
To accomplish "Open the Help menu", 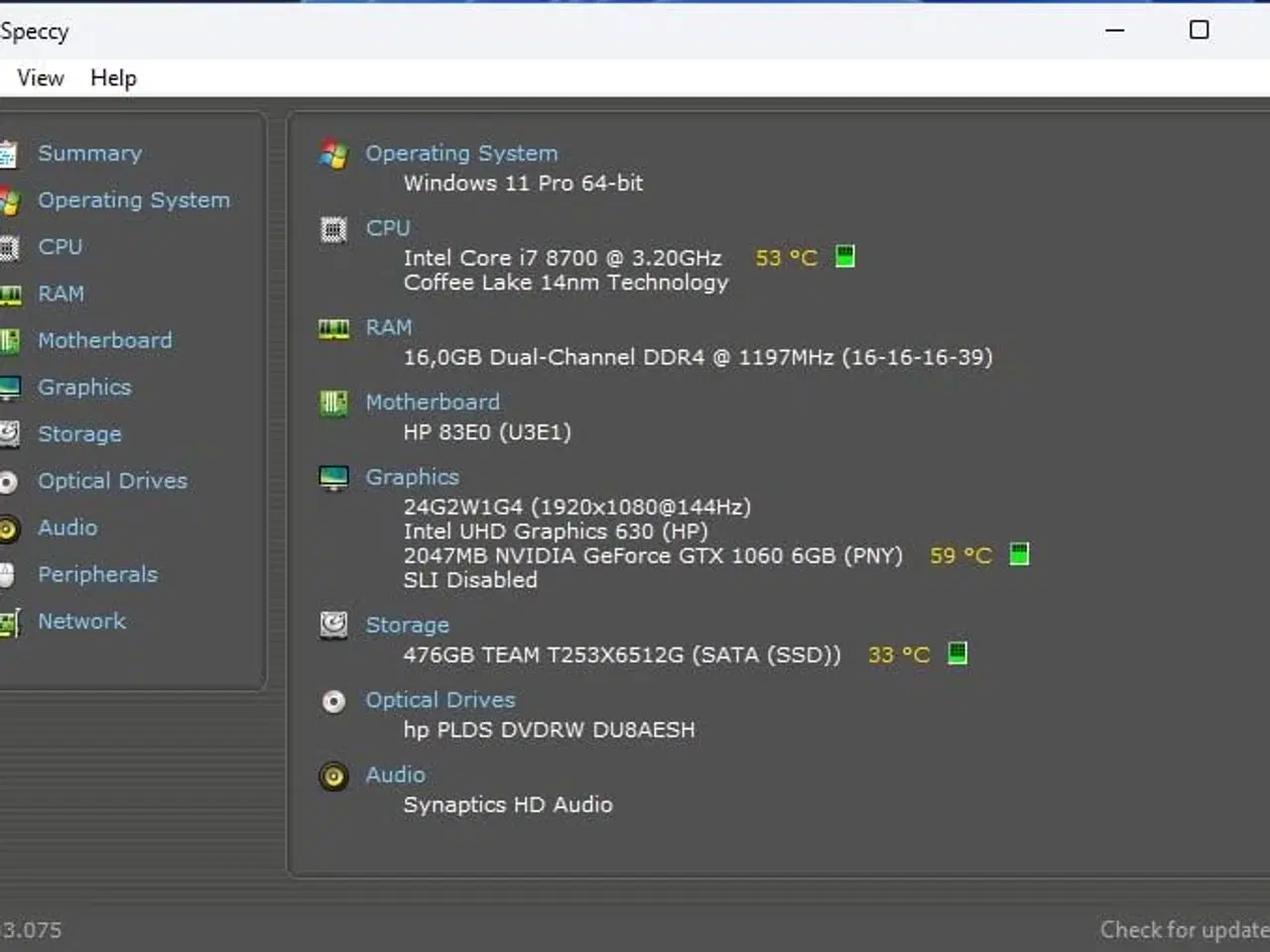I will pyautogui.click(x=113, y=77).
